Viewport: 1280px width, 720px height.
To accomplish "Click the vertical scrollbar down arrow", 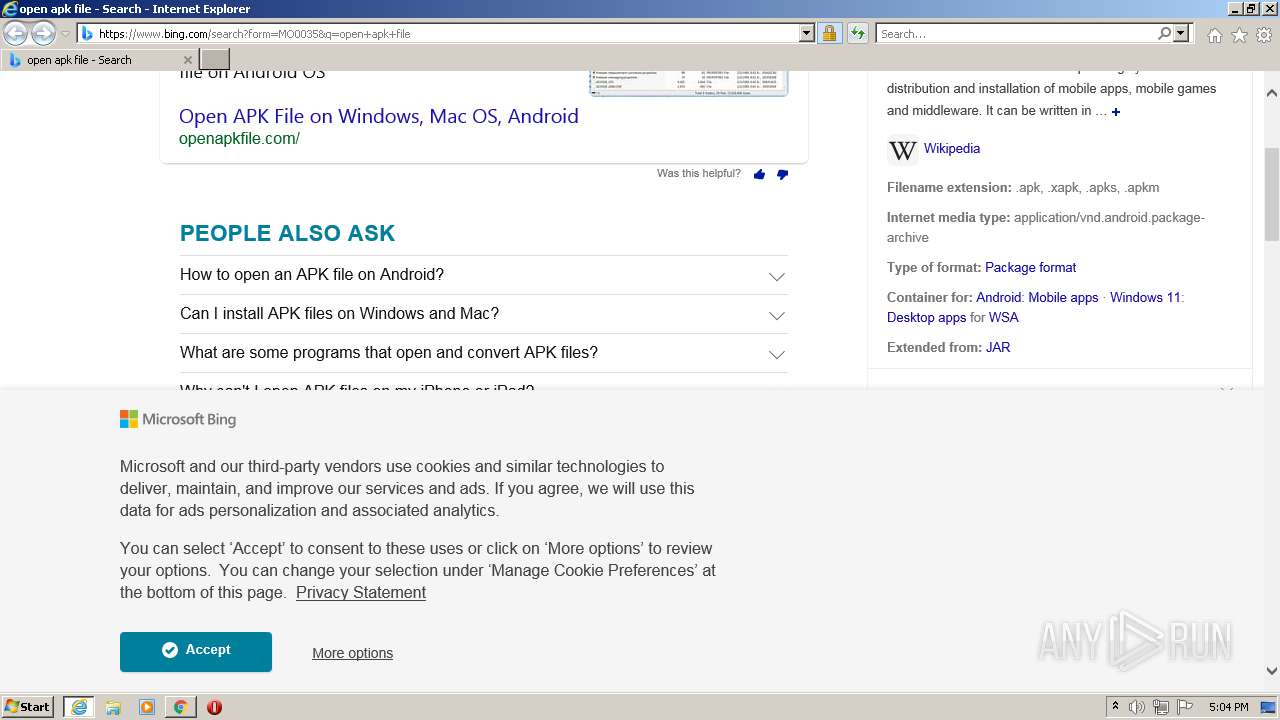I will coord(1272,671).
